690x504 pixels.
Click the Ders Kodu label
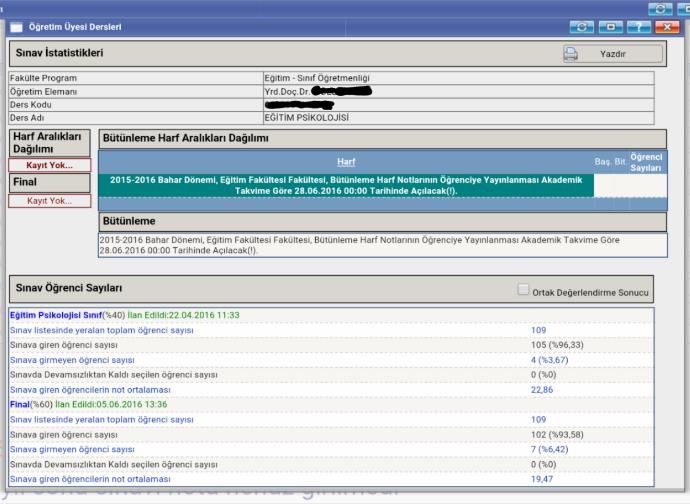tap(30, 105)
